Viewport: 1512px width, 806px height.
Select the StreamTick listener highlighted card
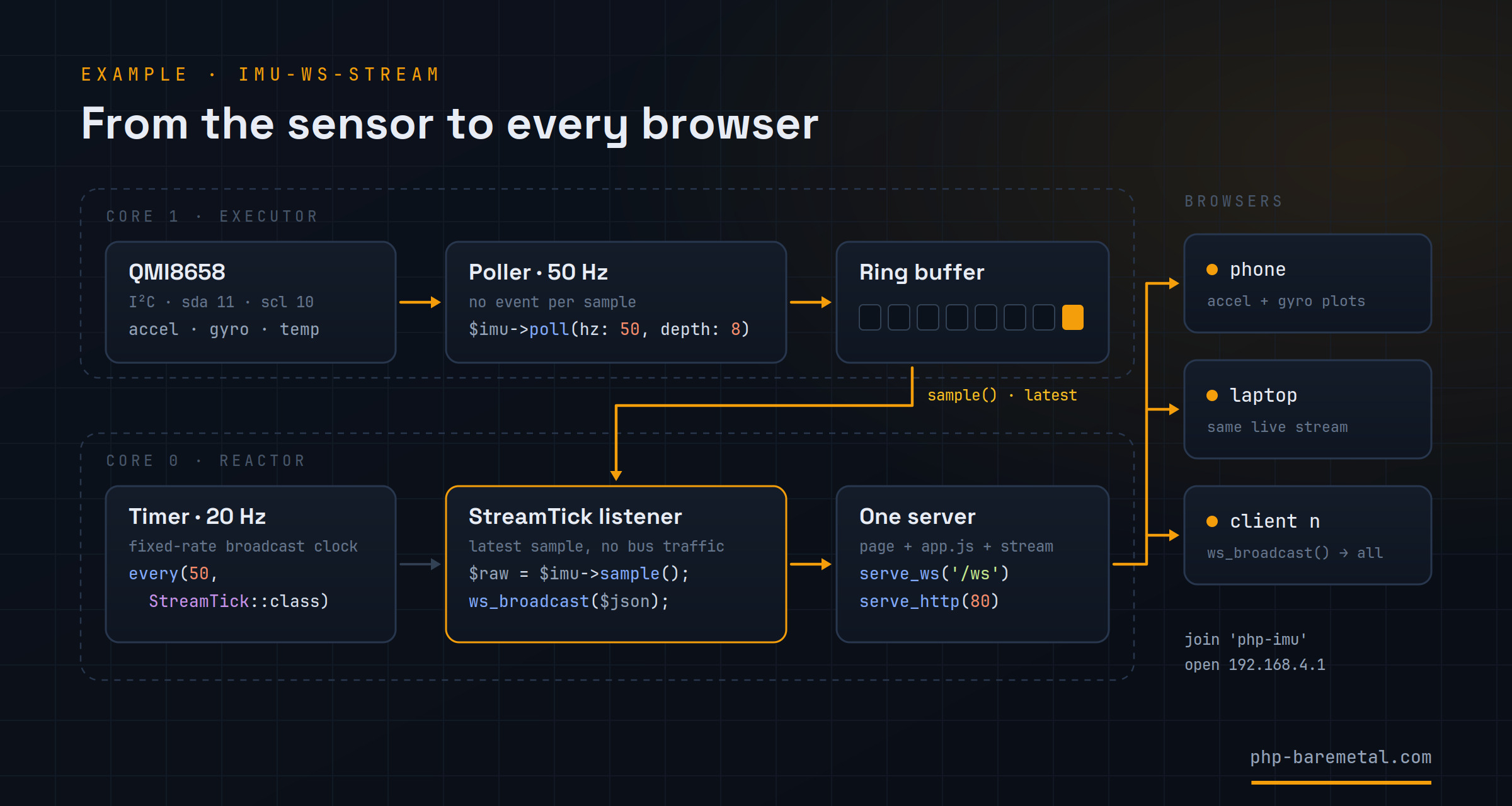[x=616, y=564]
